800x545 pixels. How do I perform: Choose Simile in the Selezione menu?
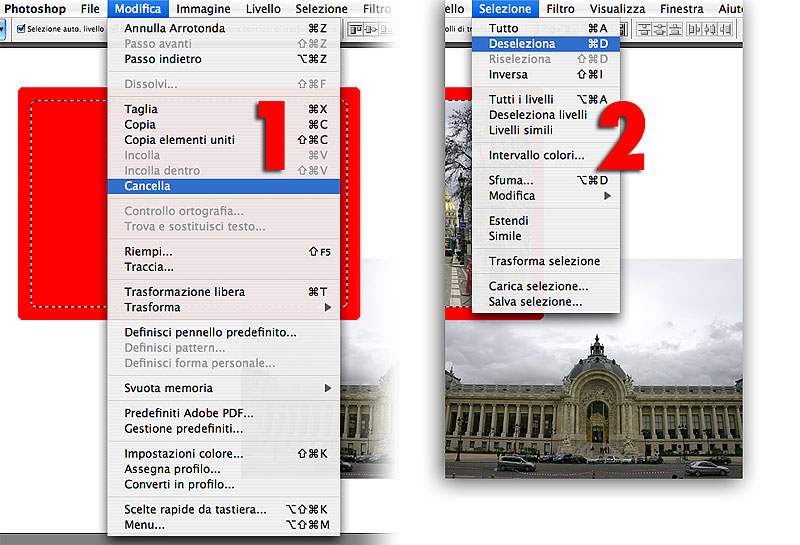click(x=546, y=236)
